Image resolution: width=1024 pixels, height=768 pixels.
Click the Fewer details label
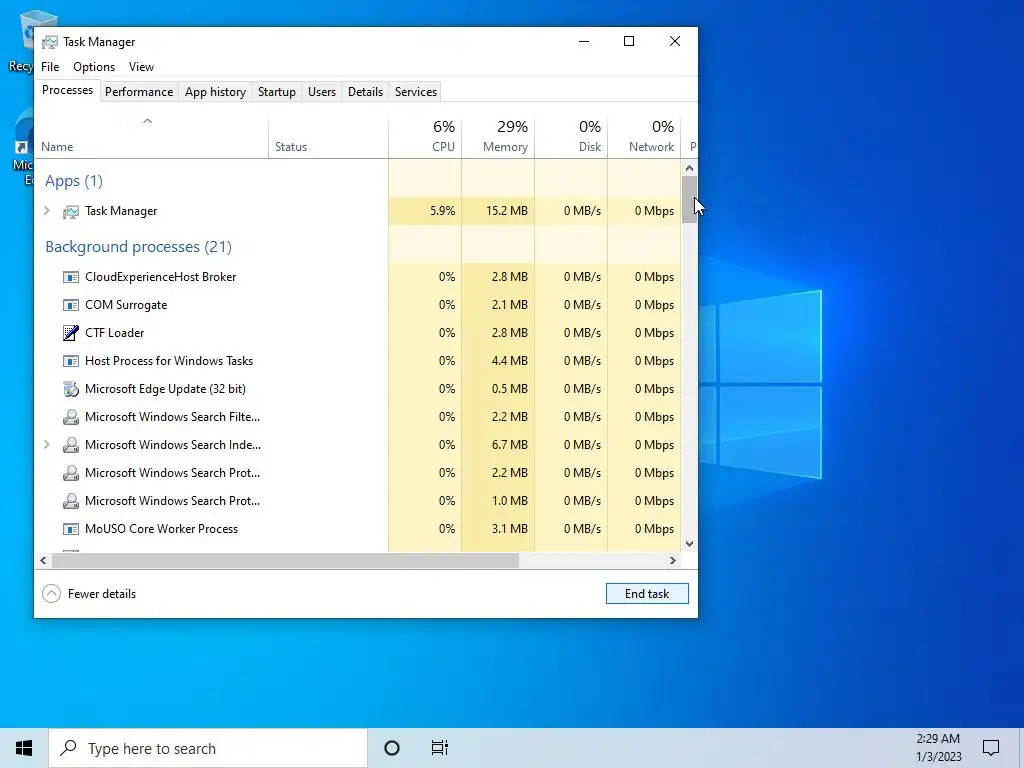pyautogui.click(x=102, y=594)
